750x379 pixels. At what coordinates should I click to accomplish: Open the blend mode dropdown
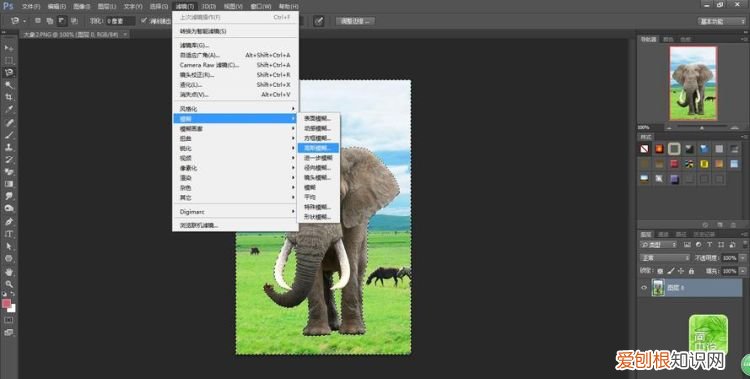tap(665, 258)
